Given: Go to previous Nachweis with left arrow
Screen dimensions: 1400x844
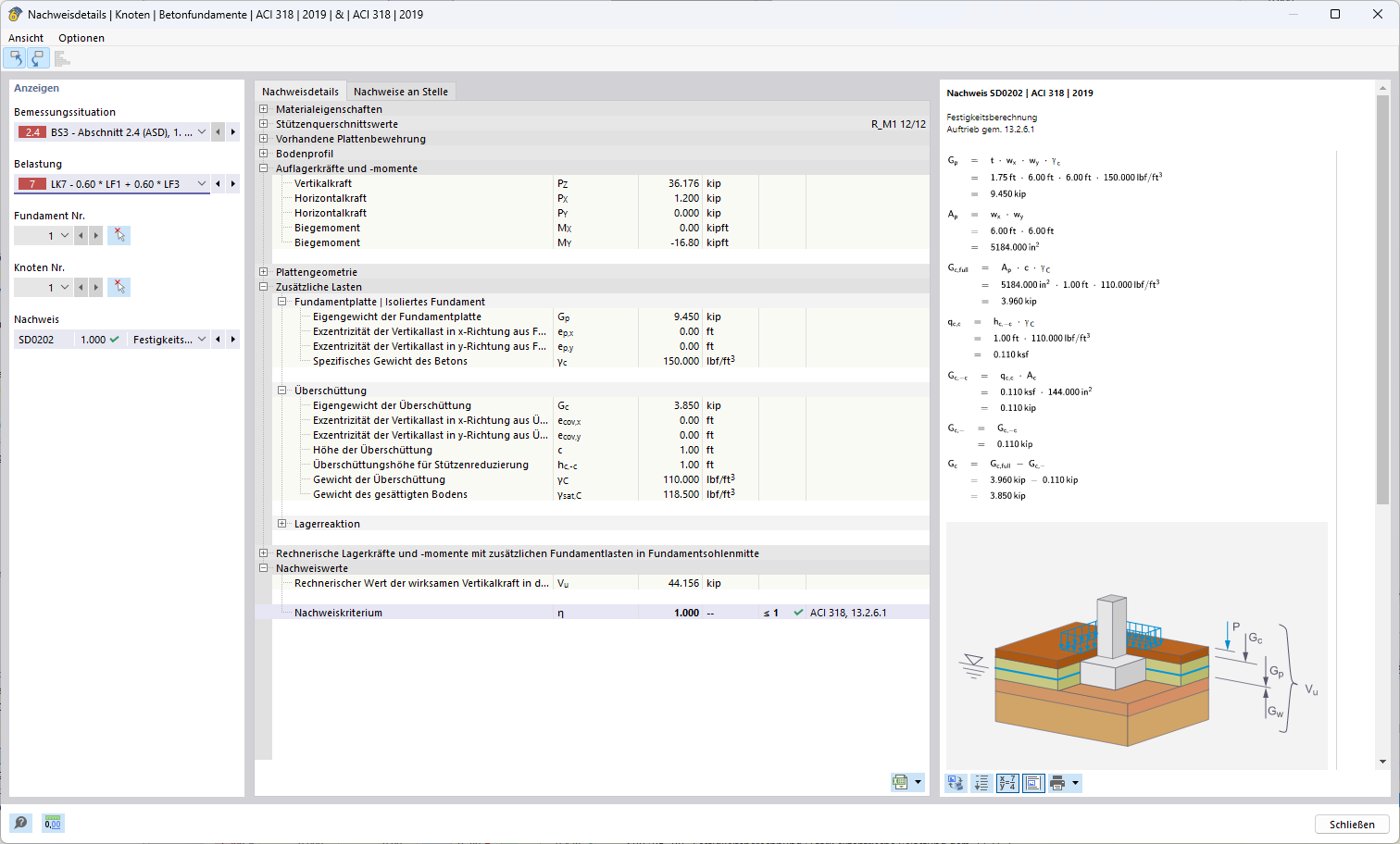Looking at the screenshot, I should 218,340.
